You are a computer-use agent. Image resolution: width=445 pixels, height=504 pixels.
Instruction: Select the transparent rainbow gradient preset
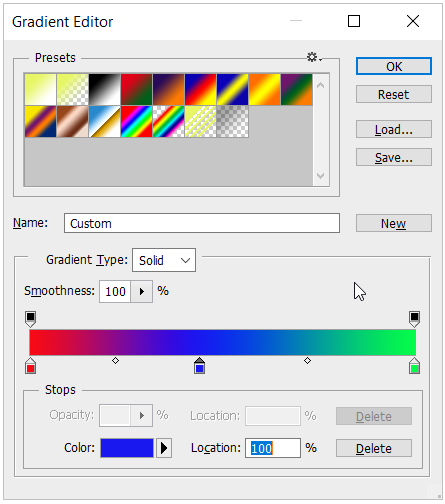coord(169,121)
